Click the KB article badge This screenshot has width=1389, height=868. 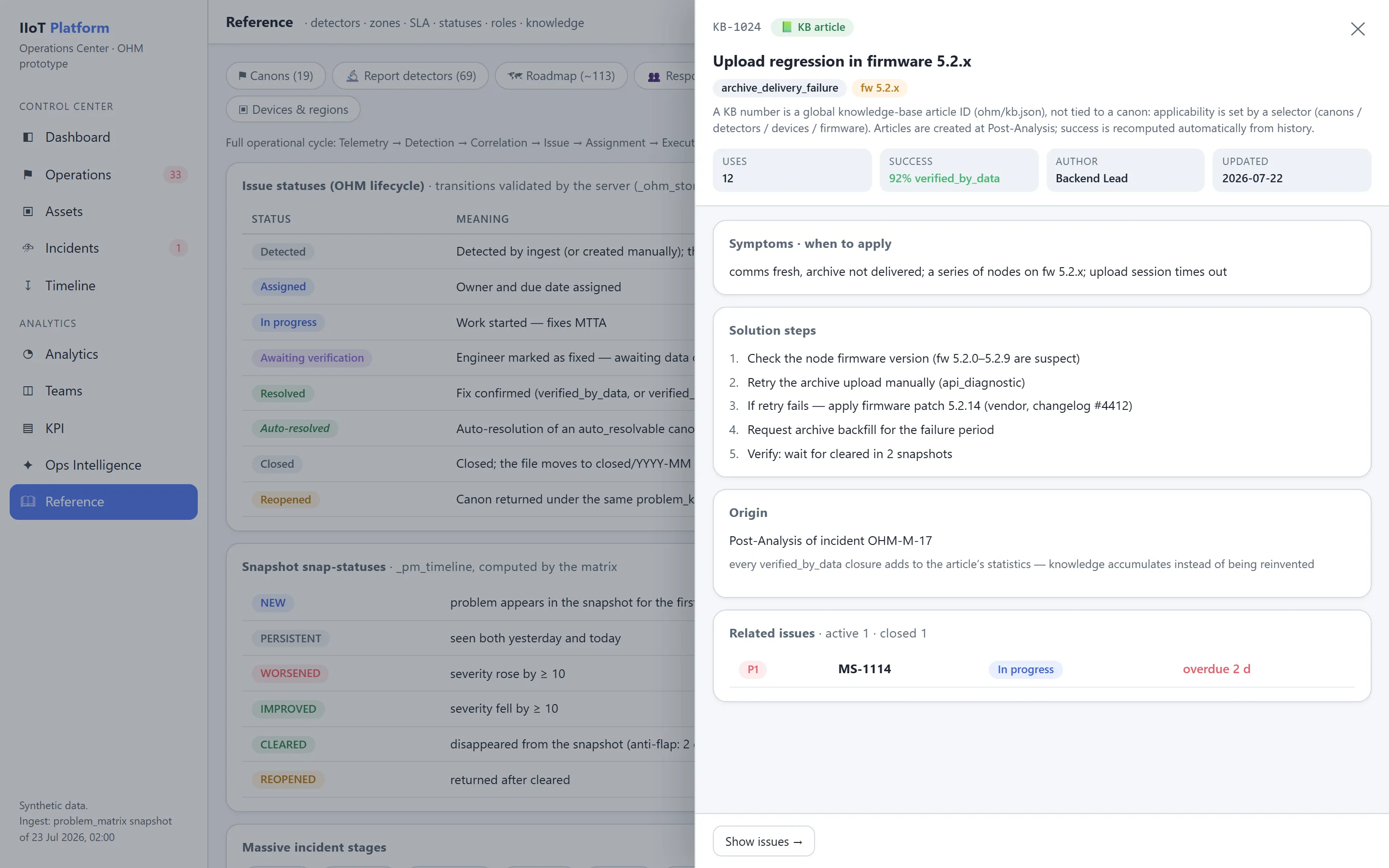tap(812, 27)
